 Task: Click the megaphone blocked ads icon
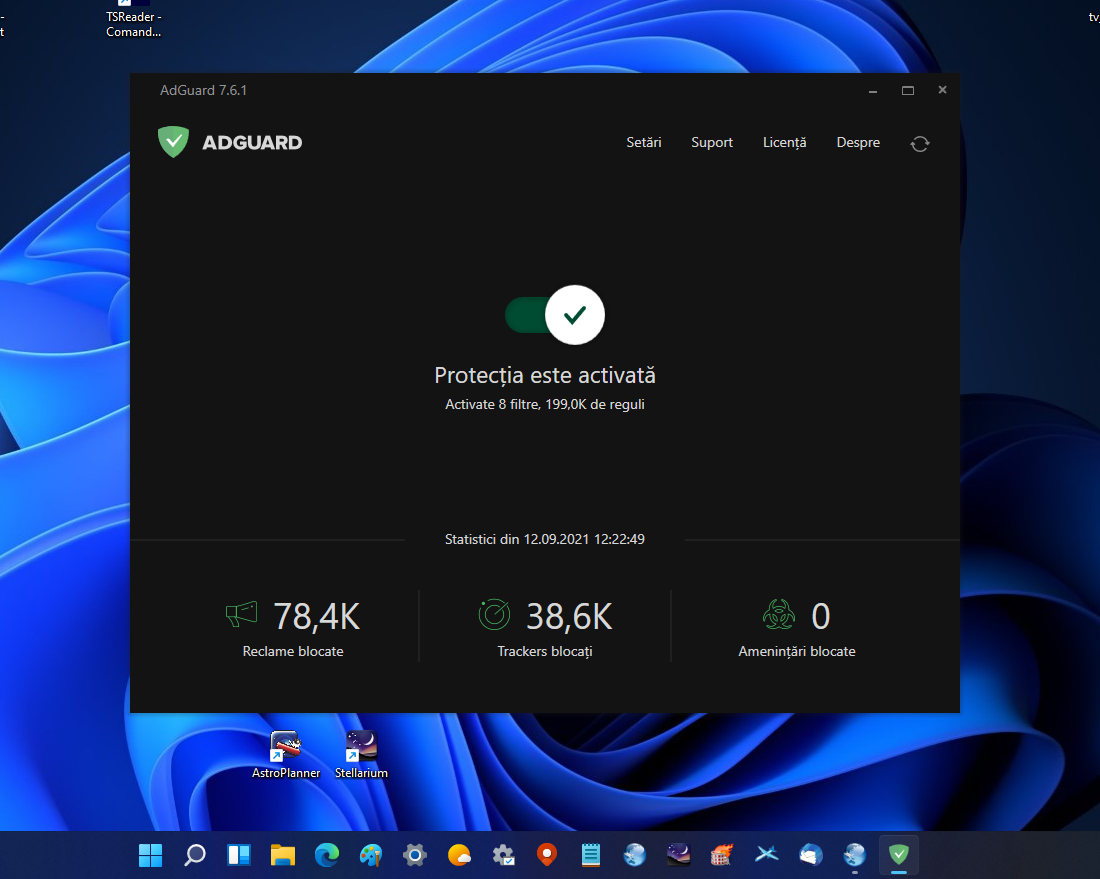coord(241,615)
